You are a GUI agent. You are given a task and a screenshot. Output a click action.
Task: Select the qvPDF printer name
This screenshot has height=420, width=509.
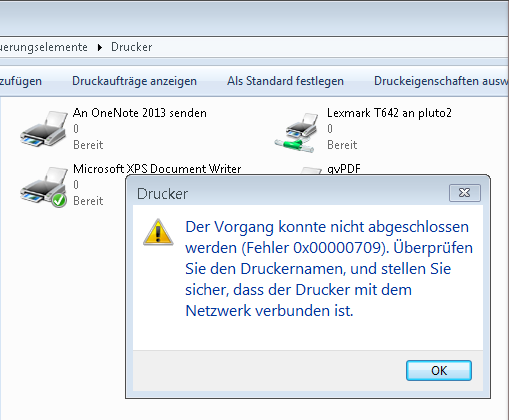point(344,169)
